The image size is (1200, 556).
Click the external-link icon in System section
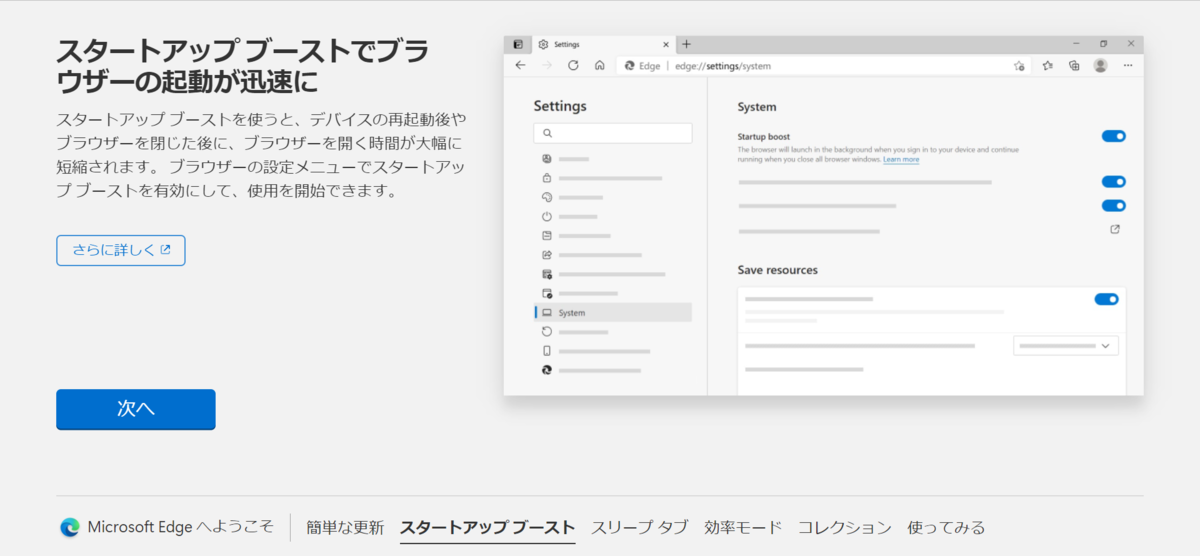tap(1115, 229)
